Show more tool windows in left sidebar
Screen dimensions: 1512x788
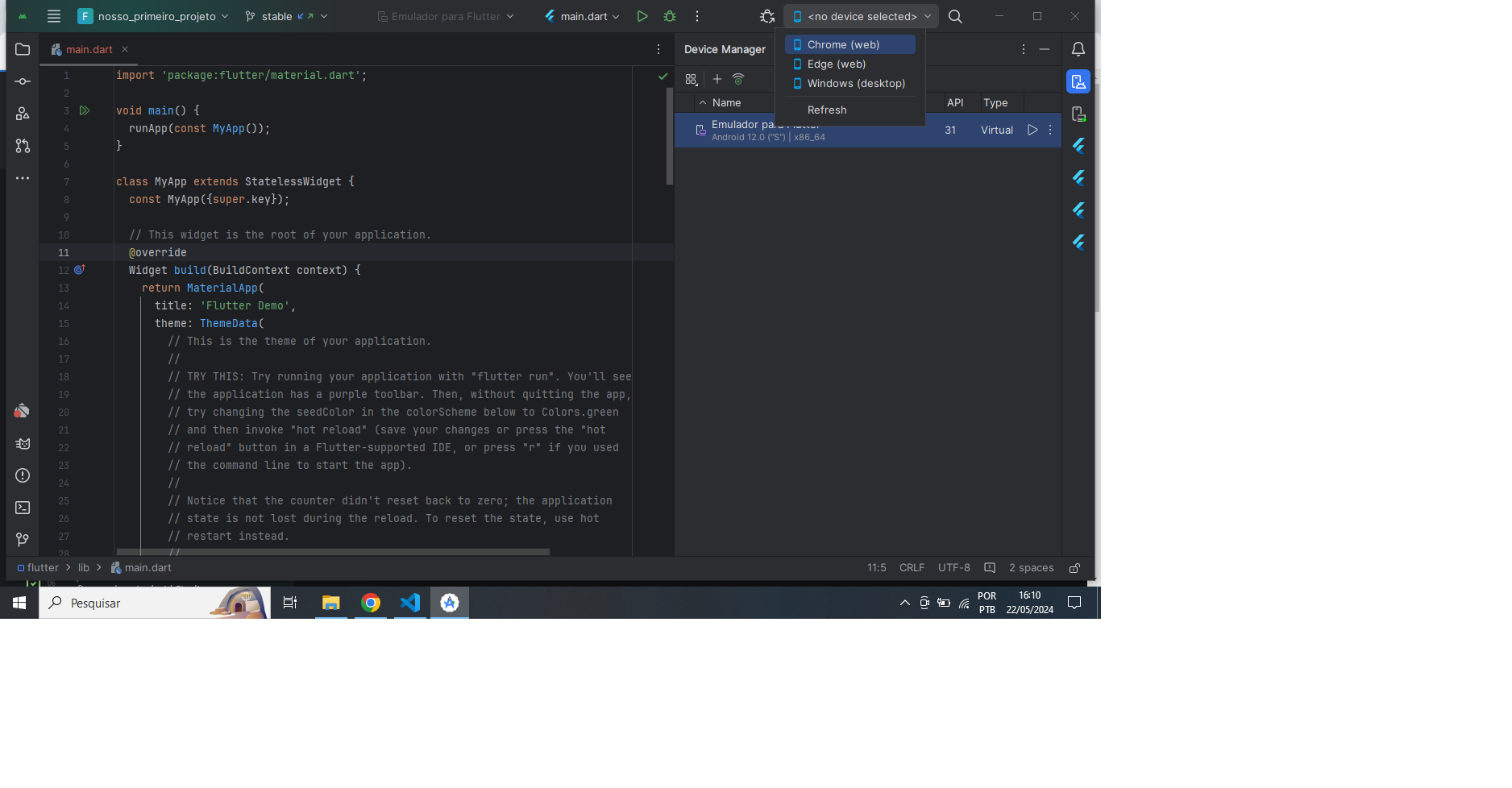23,178
